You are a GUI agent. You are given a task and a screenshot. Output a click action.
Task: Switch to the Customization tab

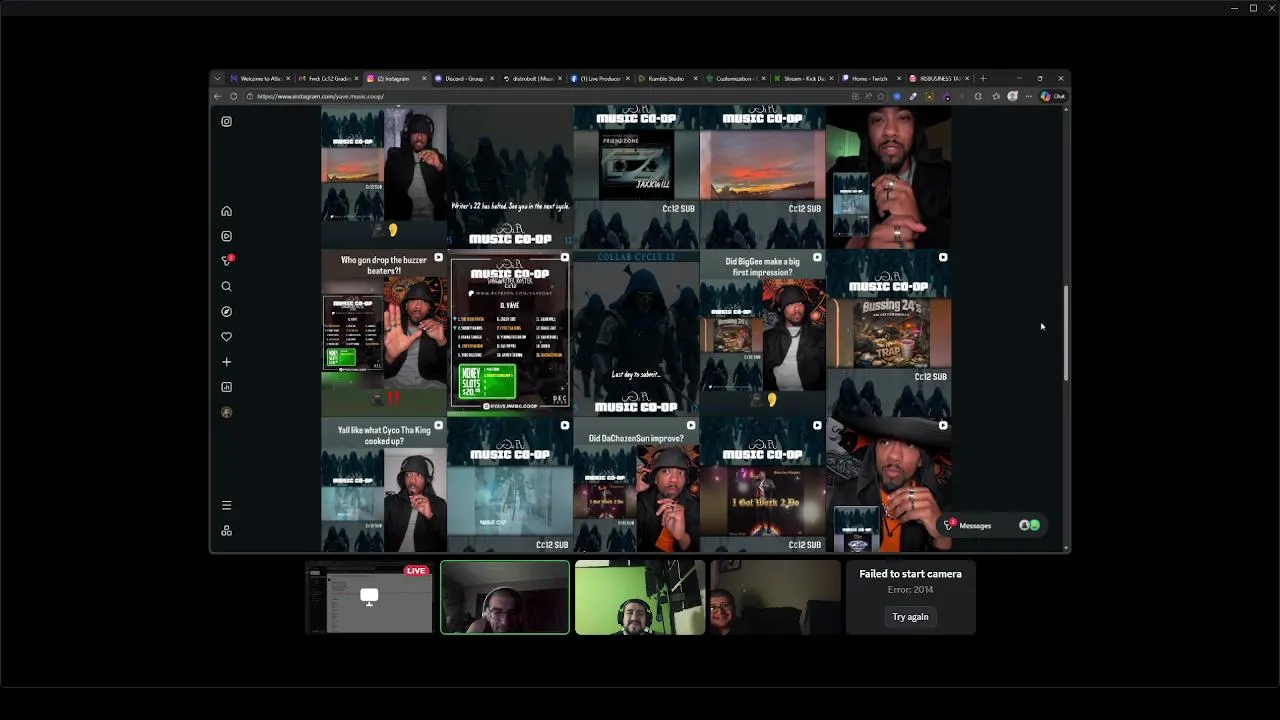click(735, 78)
